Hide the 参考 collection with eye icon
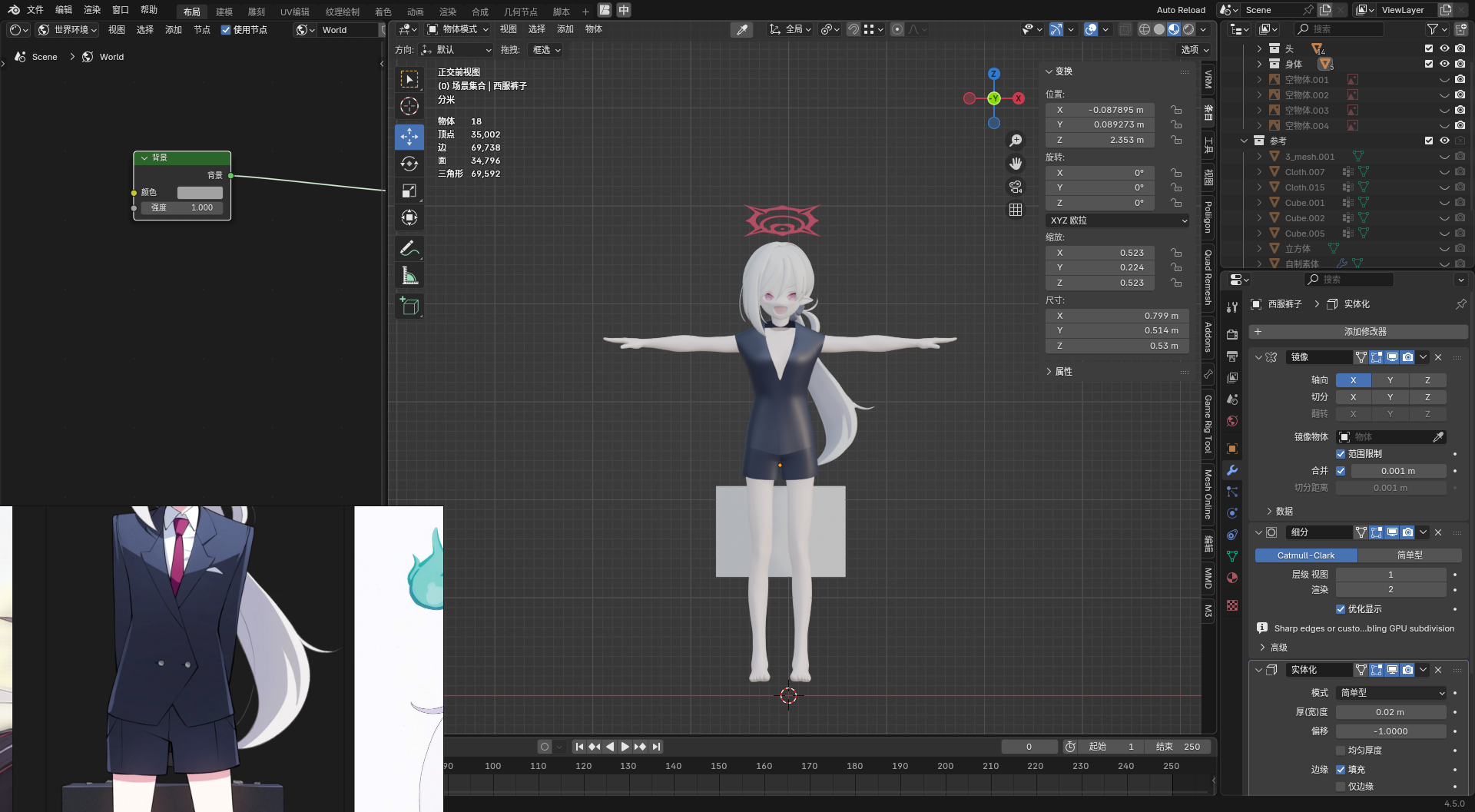 pos(1444,141)
